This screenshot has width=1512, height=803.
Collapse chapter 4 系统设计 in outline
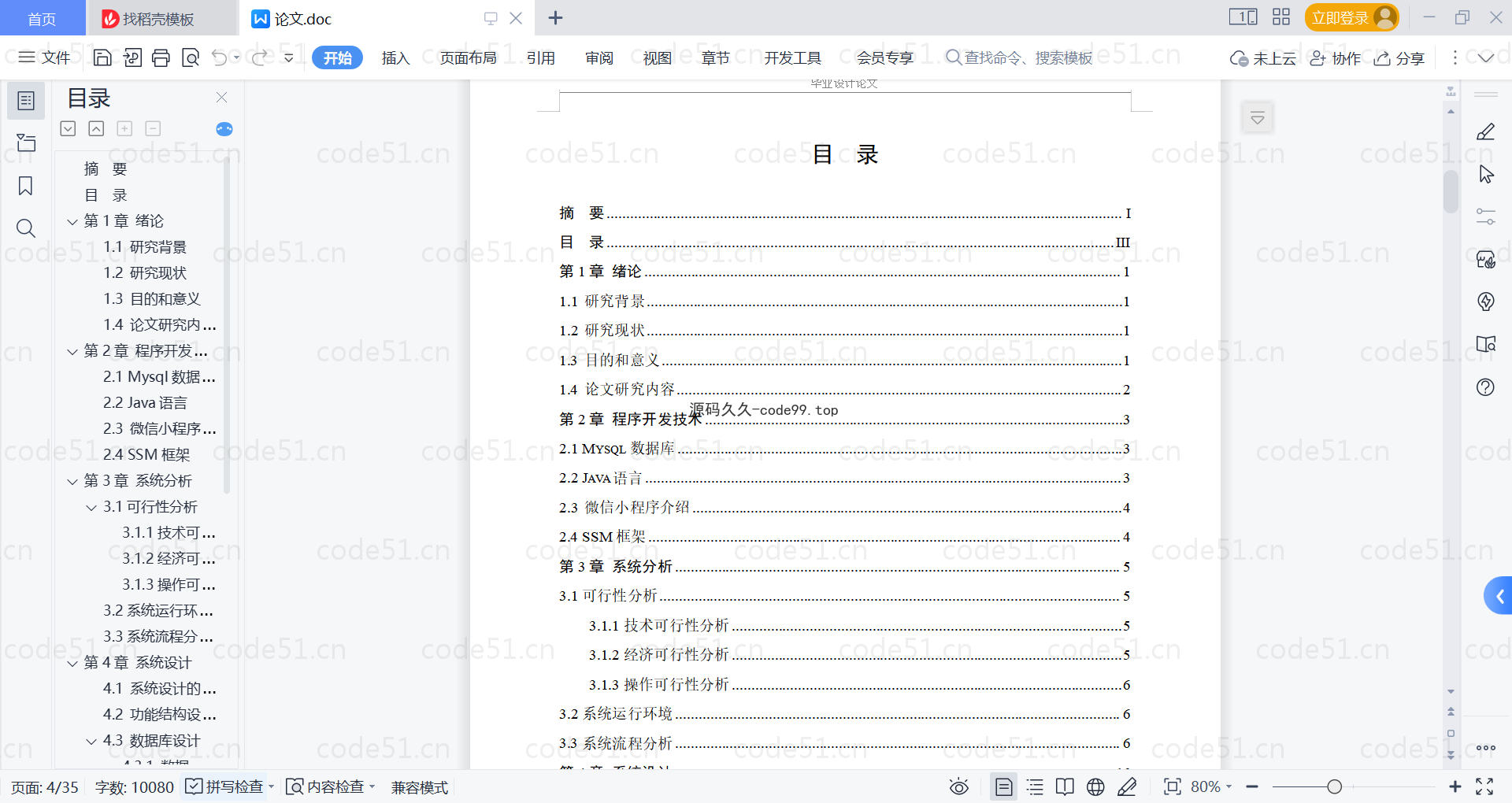72,664
